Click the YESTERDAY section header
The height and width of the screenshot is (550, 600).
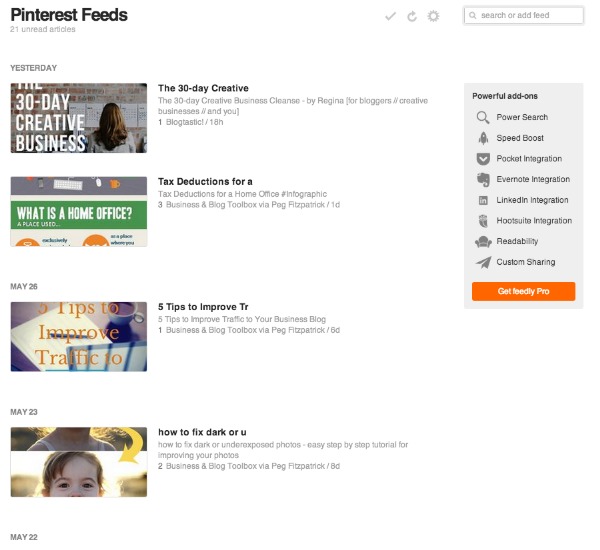34,68
